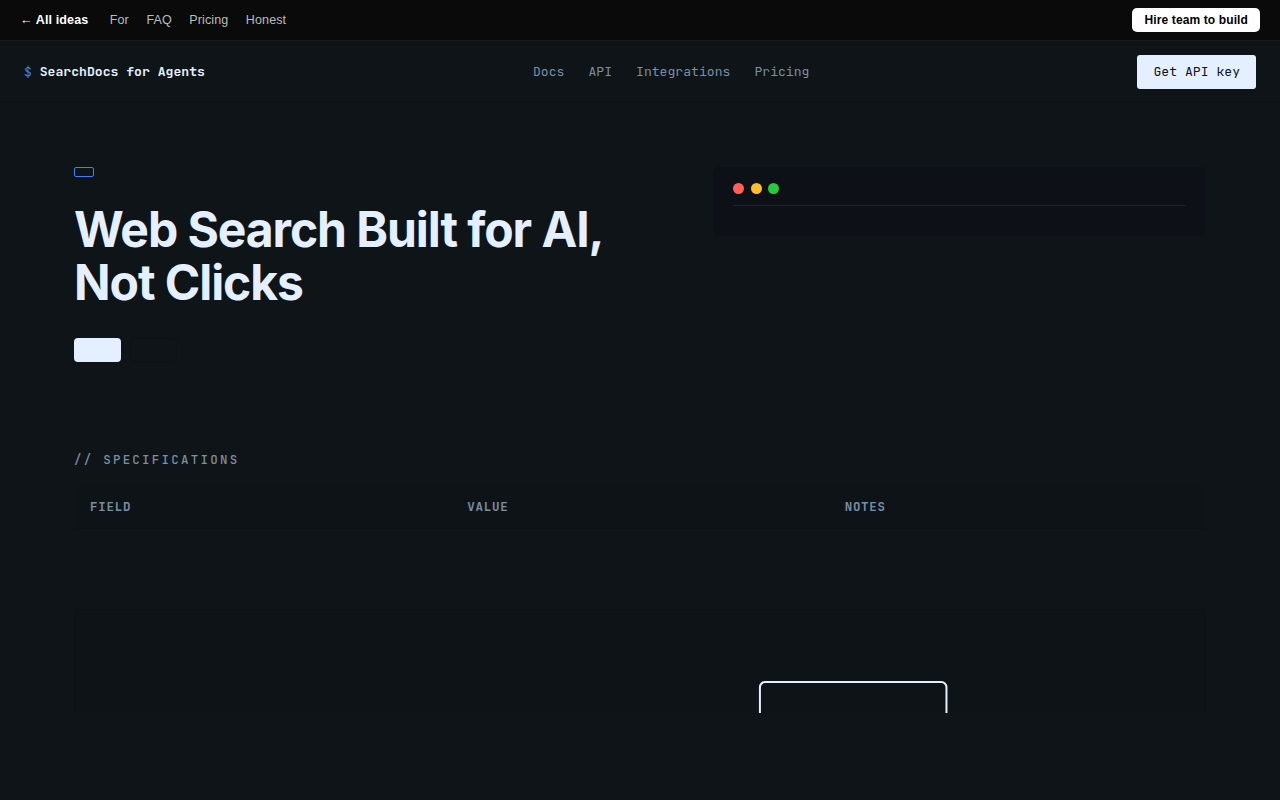
Task: Click the Hire team to build button
Action: click(1196, 20)
